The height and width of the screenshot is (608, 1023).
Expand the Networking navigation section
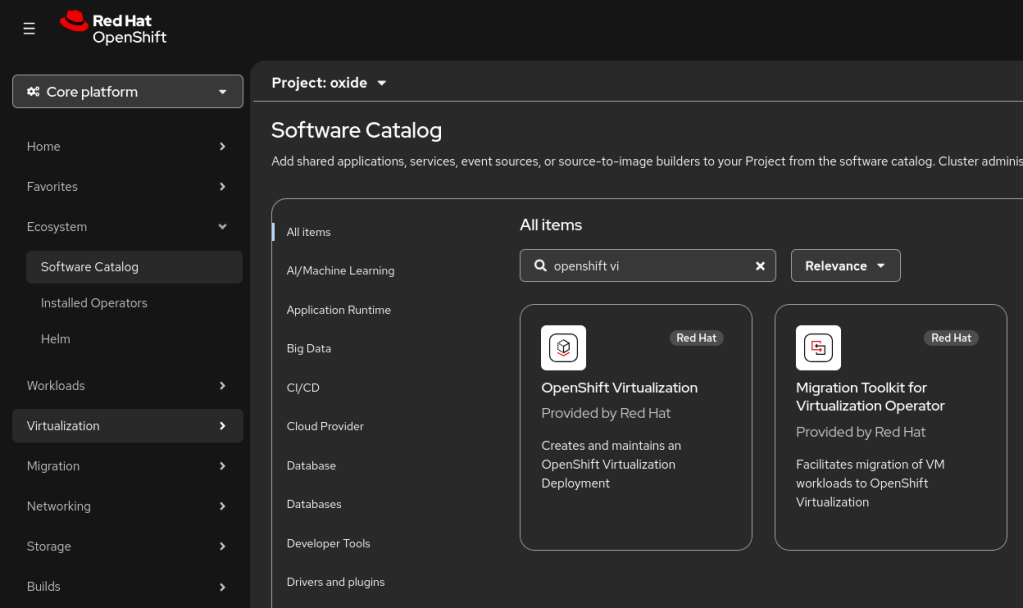pyautogui.click(x=127, y=506)
